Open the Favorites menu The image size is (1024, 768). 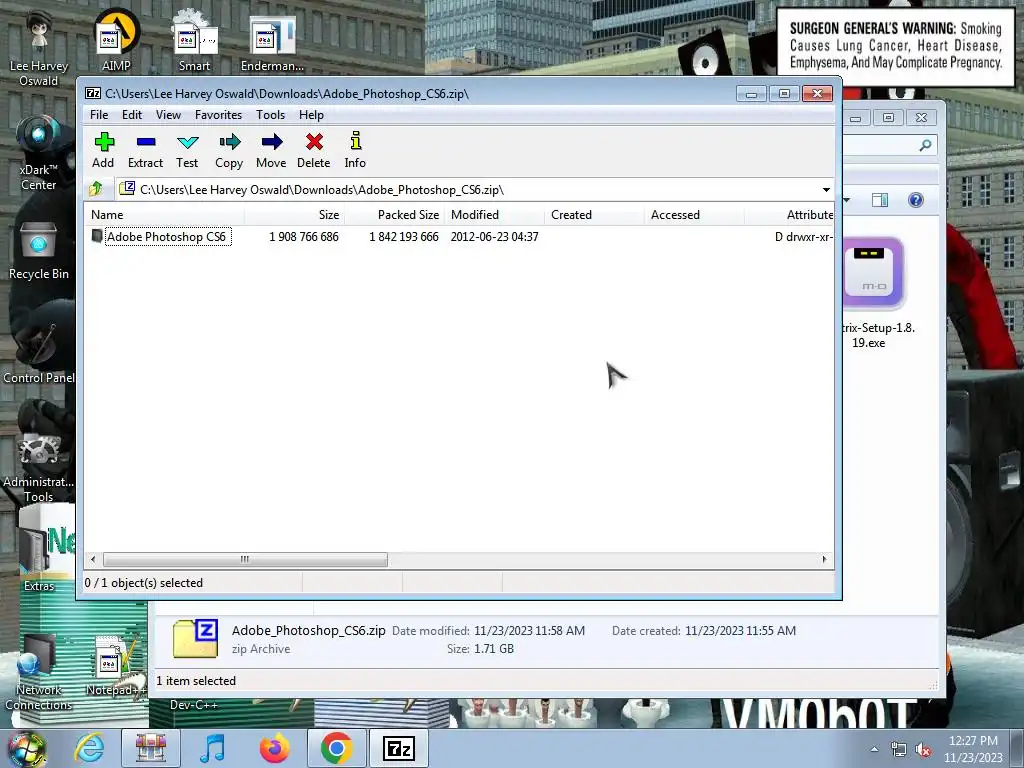tap(218, 115)
